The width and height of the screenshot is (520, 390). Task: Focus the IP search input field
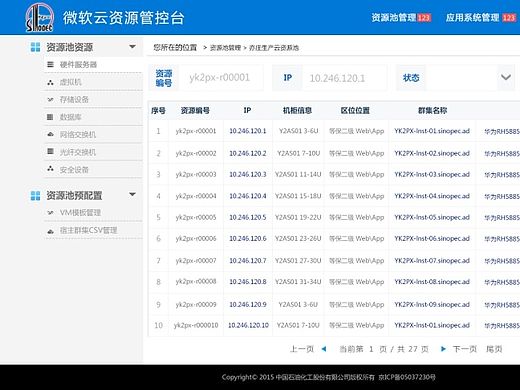345,78
